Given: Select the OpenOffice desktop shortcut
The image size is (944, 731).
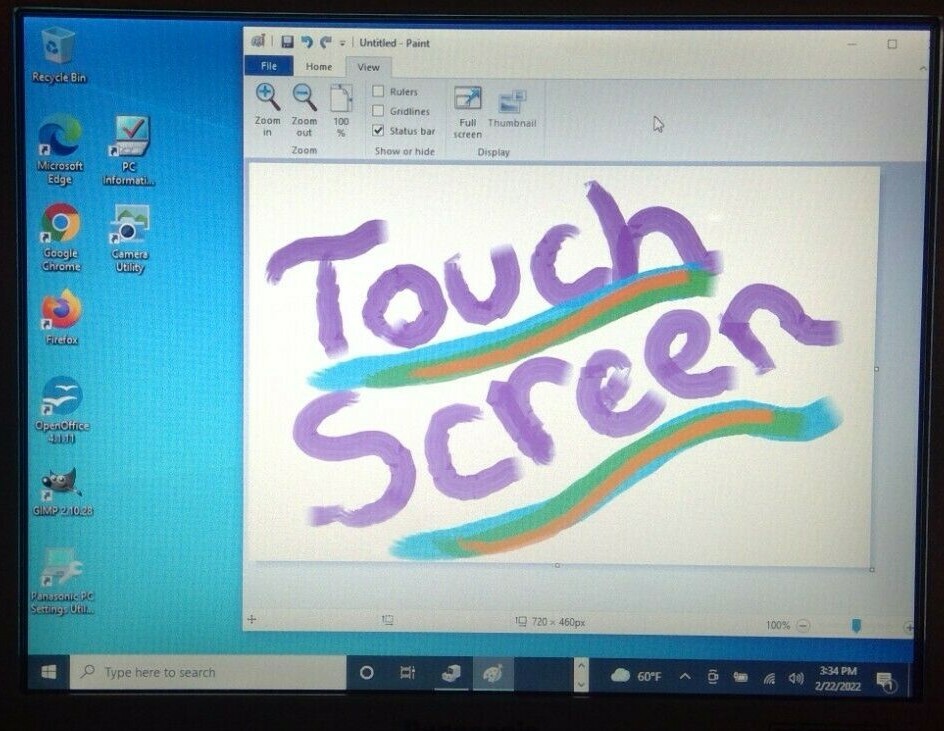Looking at the screenshot, I should pos(61,410).
